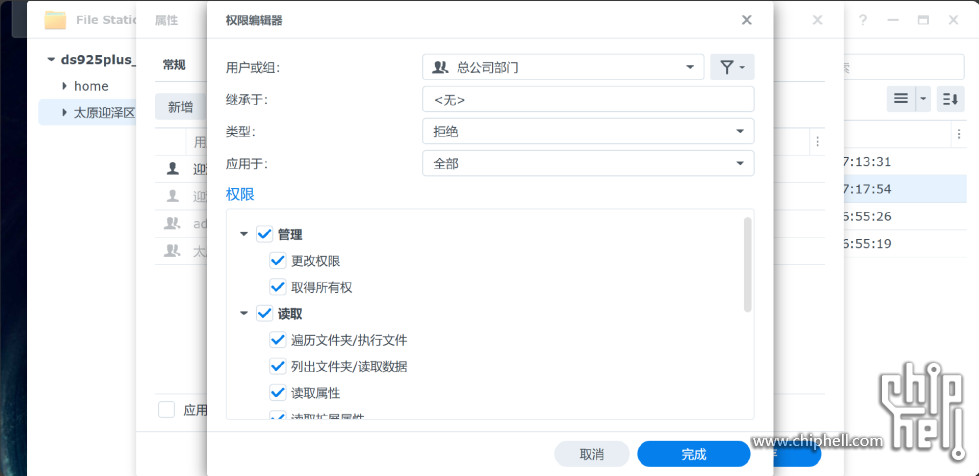Collapse the ds925plus root tree node
The height and width of the screenshot is (476, 979).
[x=51, y=59]
